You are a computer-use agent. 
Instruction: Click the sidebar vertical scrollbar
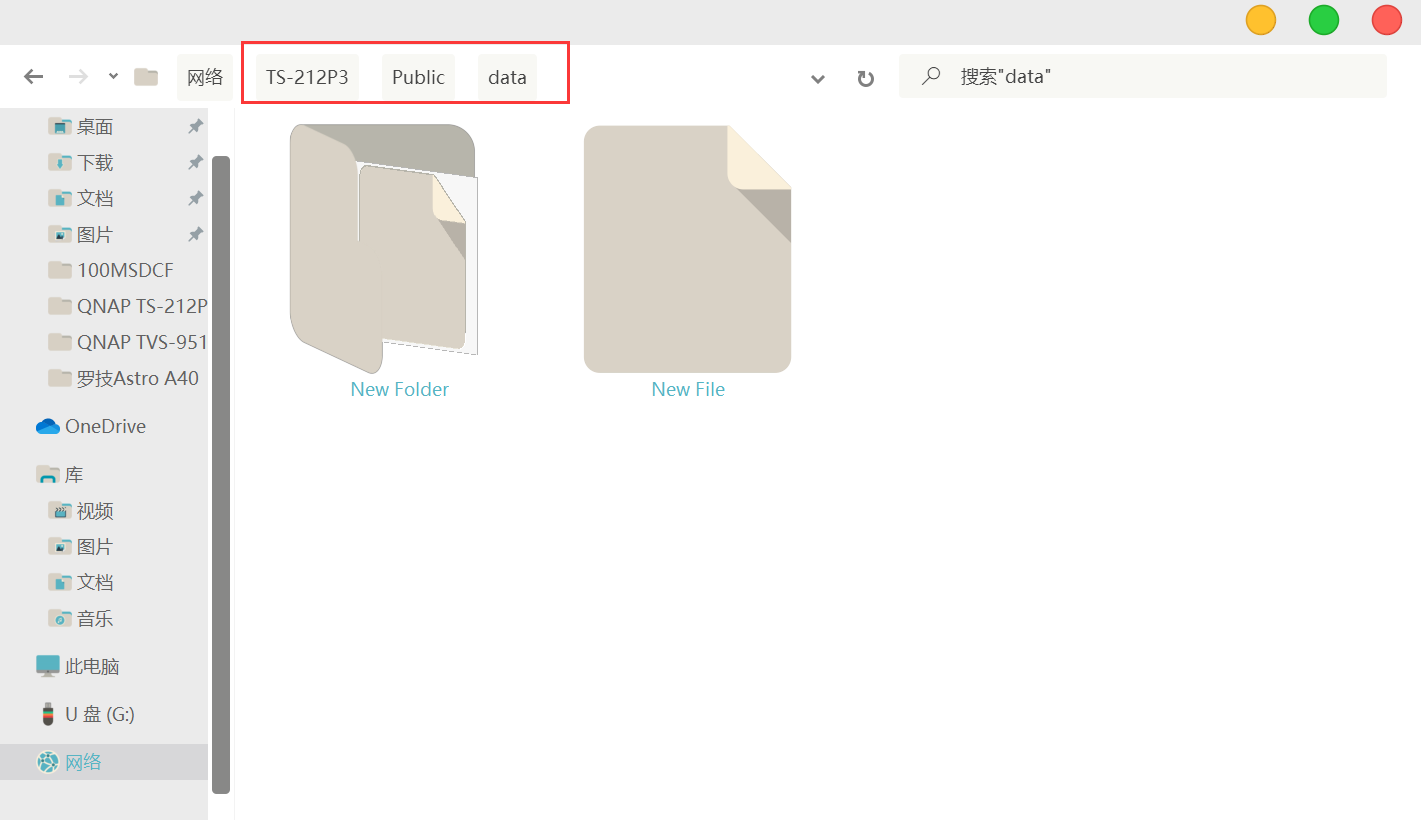(221, 475)
